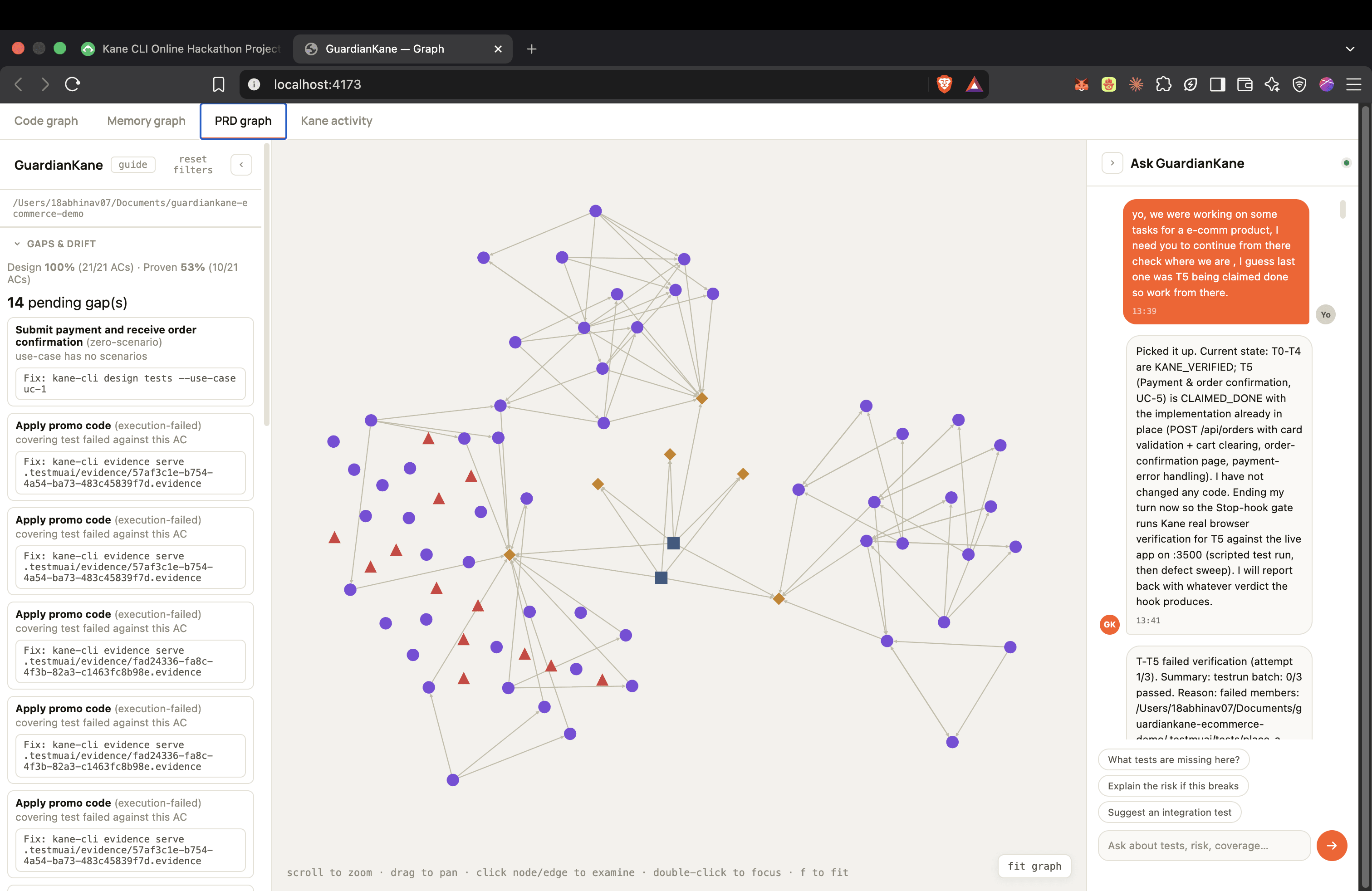Open Brave Rewards triangle icon
The image size is (1372, 891).
click(x=974, y=85)
